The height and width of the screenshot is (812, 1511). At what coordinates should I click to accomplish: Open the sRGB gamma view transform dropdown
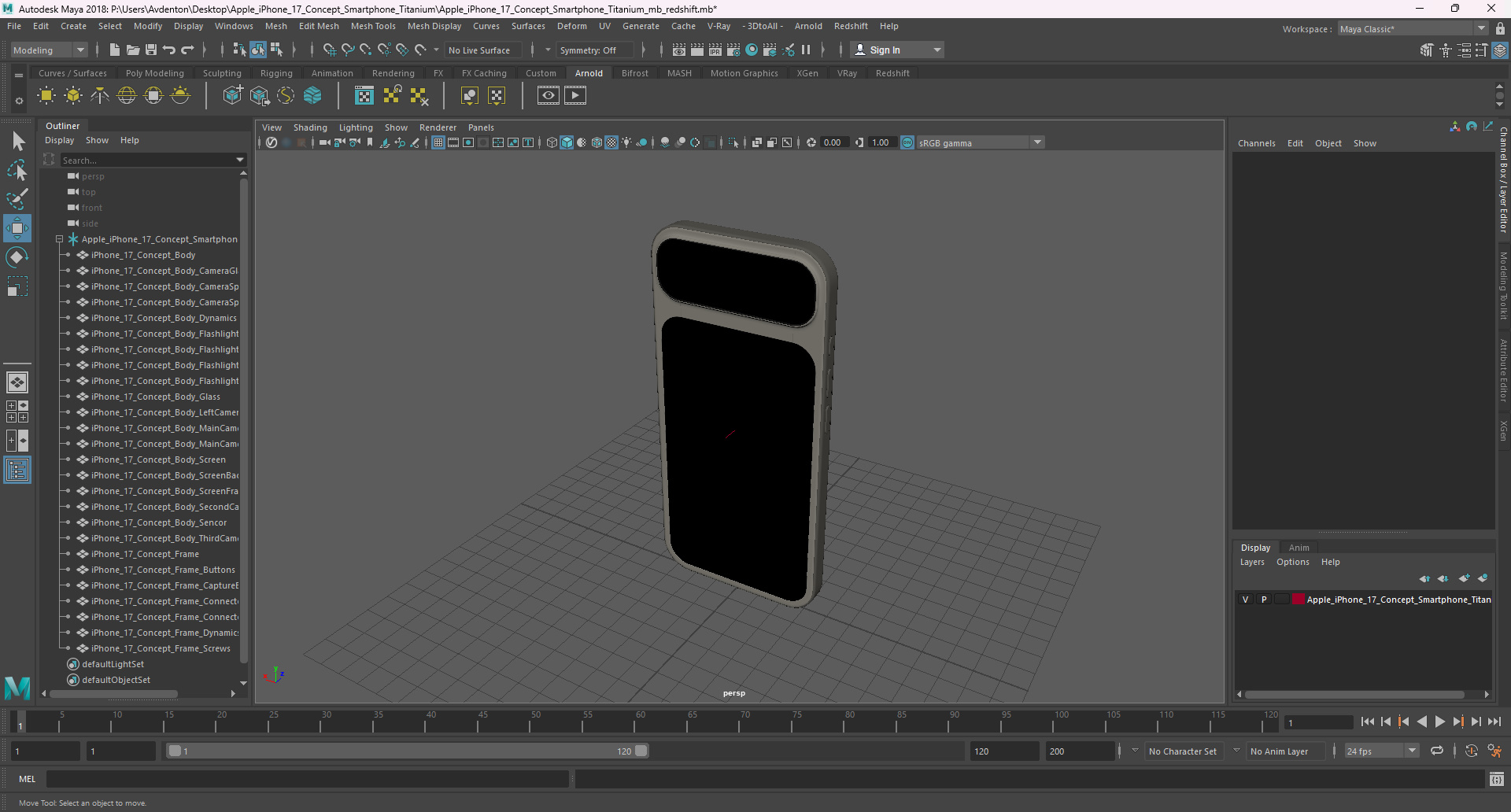tap(981, 142)
